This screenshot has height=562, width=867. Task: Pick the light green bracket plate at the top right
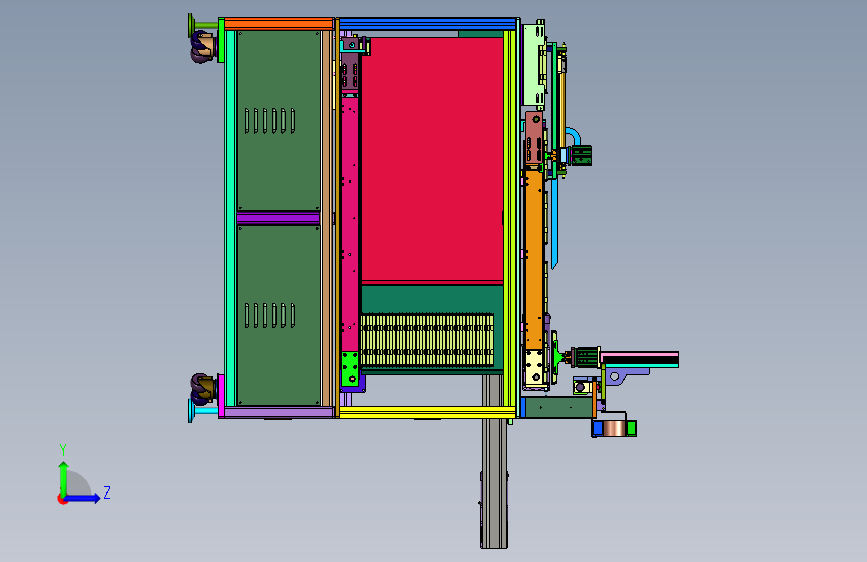534,64
